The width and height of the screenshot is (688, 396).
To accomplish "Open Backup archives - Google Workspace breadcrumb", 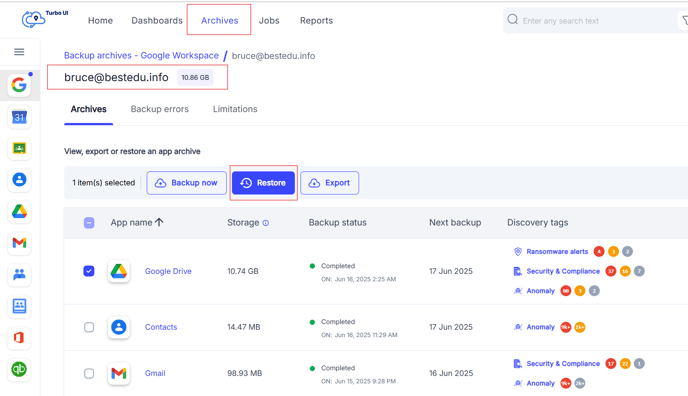I will tap(141, 56).
